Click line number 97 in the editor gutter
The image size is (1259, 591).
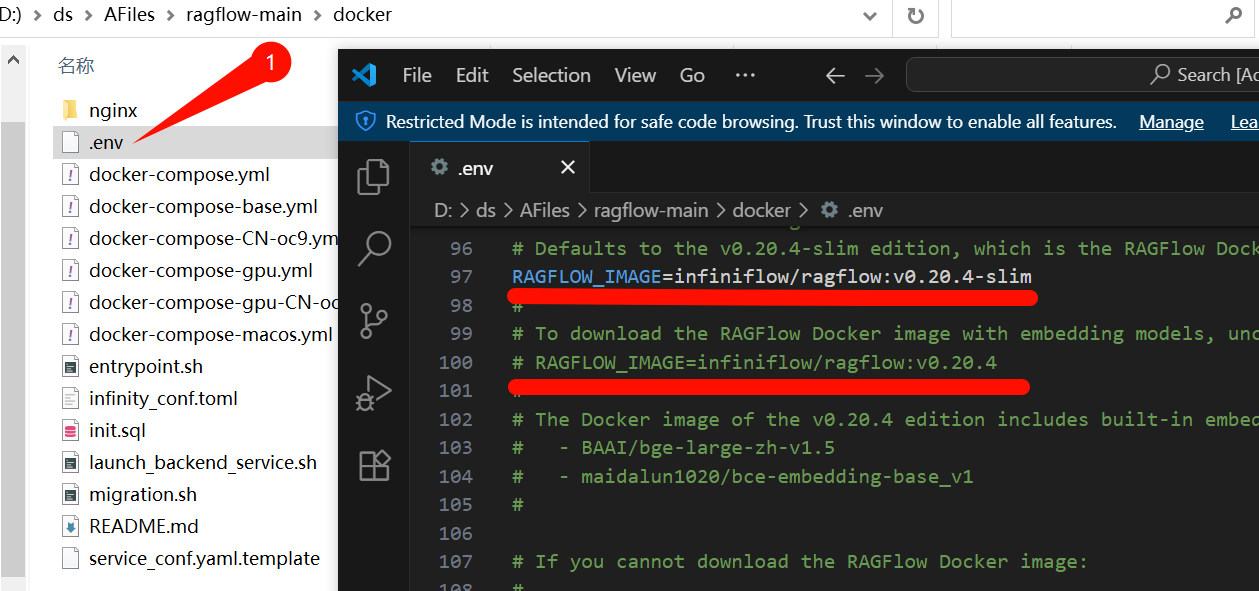461,276
